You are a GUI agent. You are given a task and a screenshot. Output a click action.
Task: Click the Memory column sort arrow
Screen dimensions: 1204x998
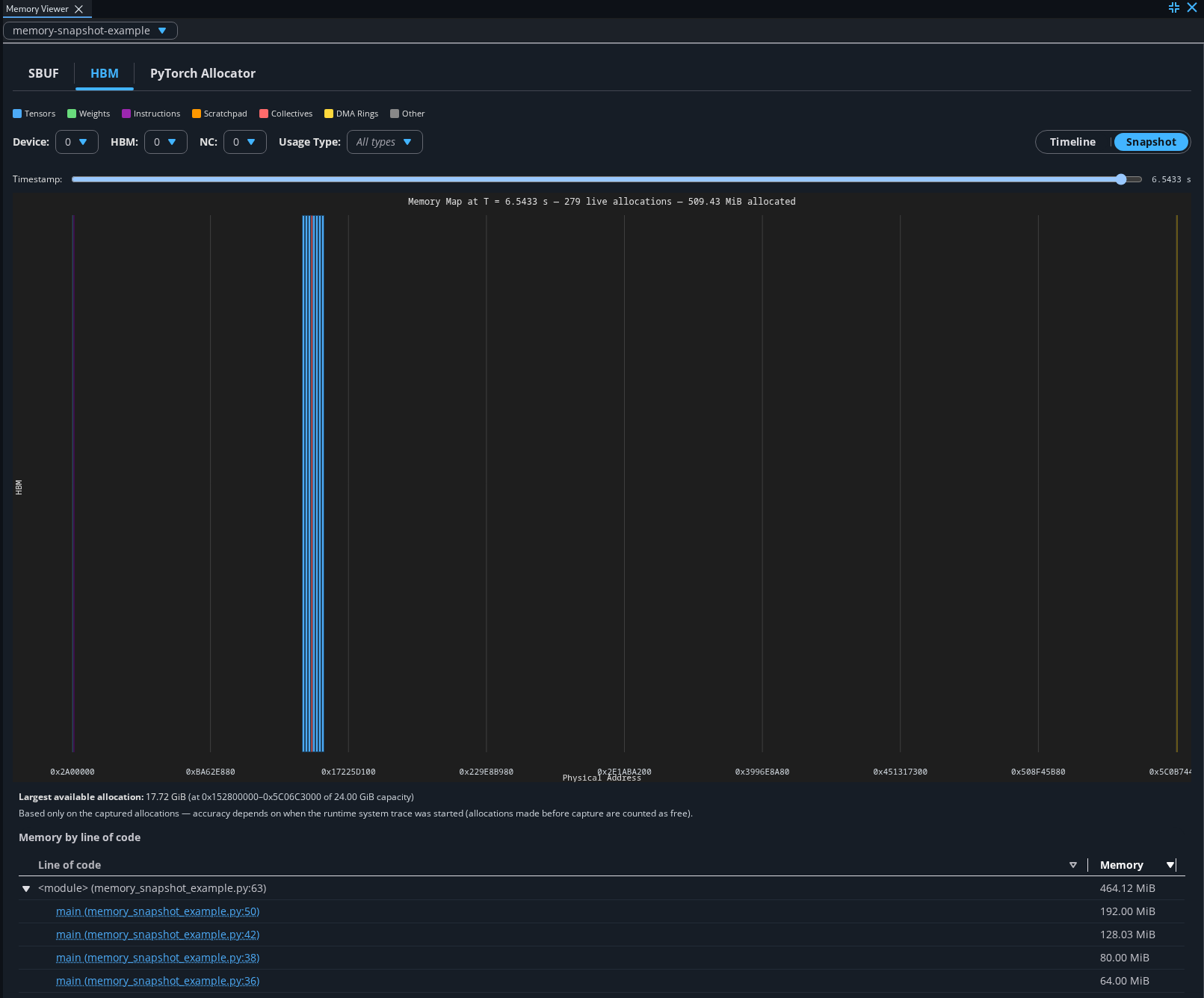(1170, 865)
